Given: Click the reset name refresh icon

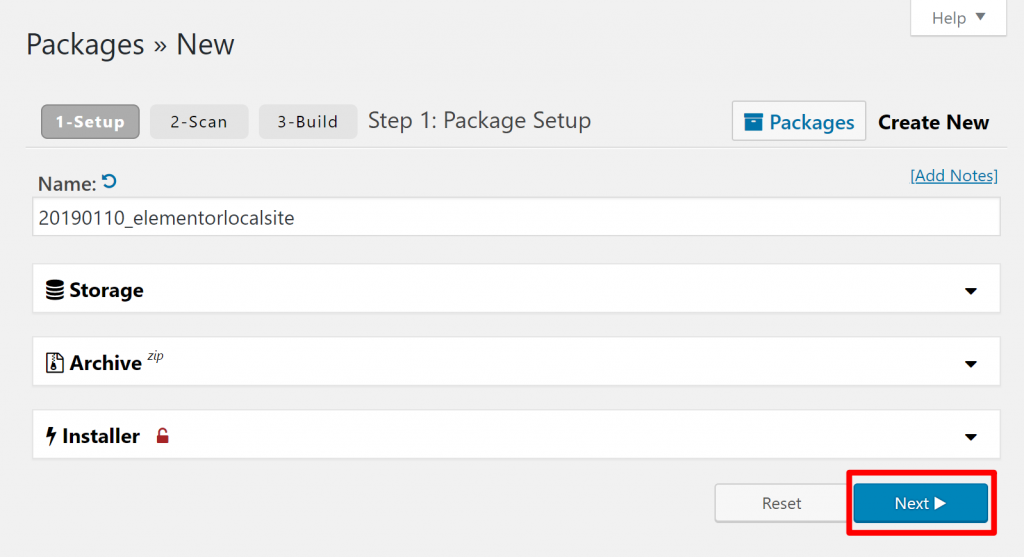Looking at the screenshot, I should [109, 181].
